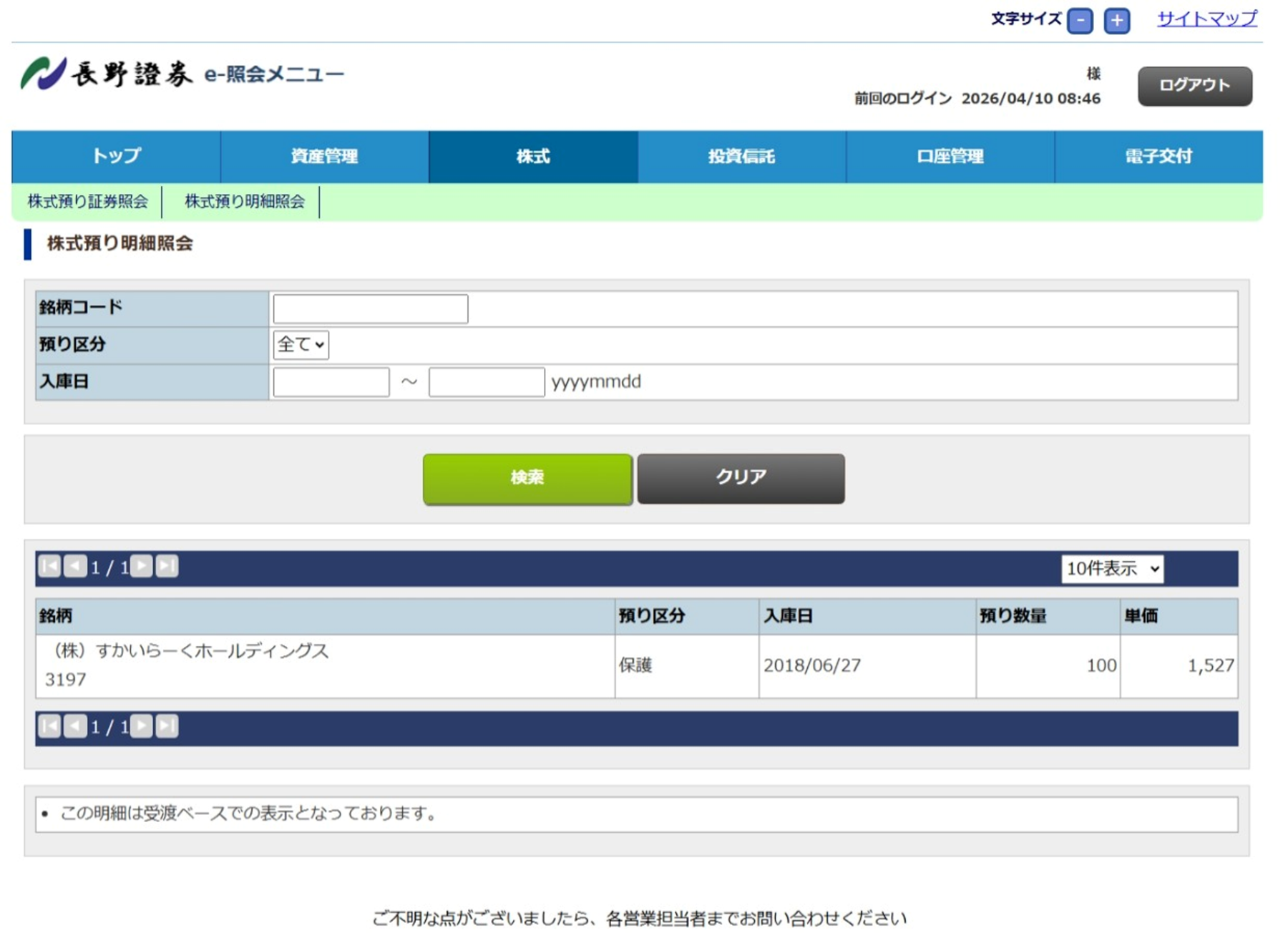Click the クリア button
The image size is (1288, 933).
(x=741, y=479)
